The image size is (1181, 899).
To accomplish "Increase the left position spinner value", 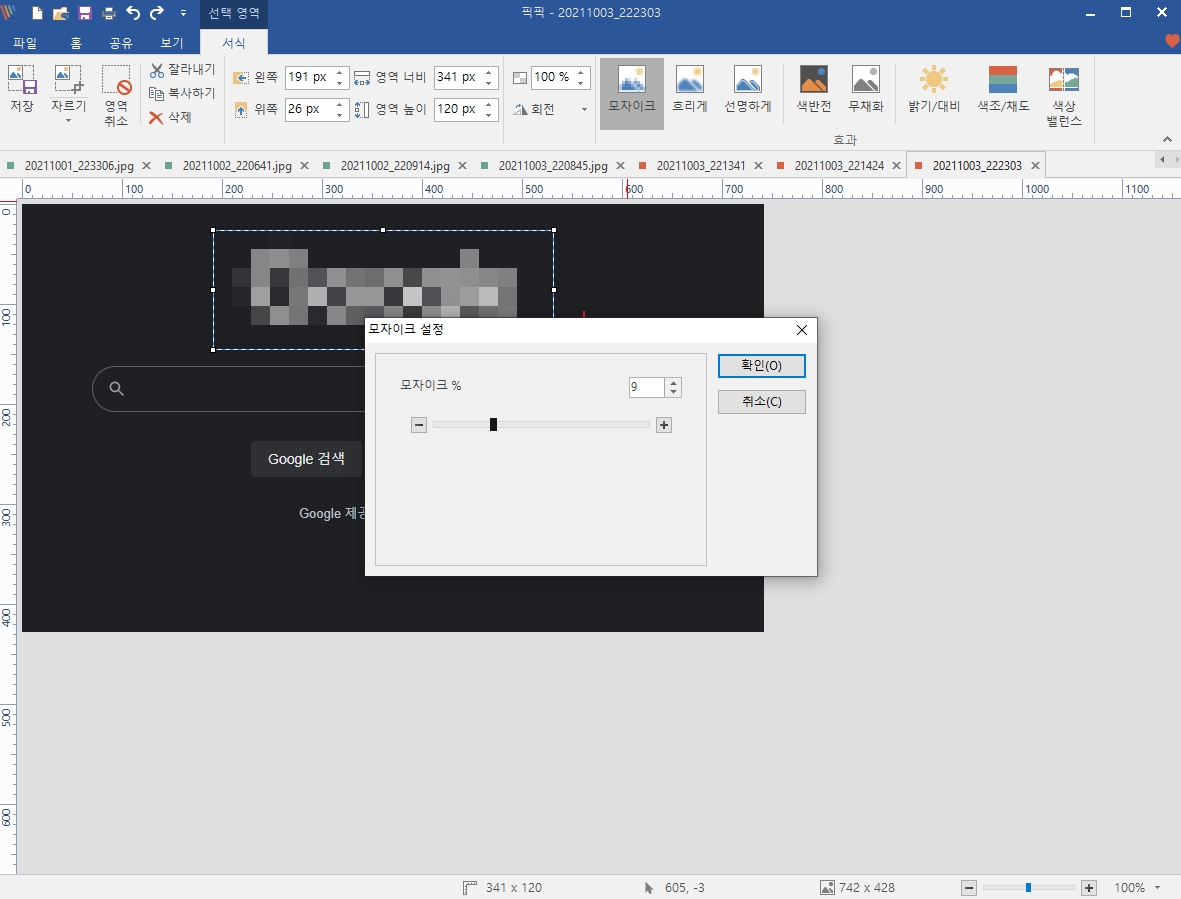I will point(340,73).
